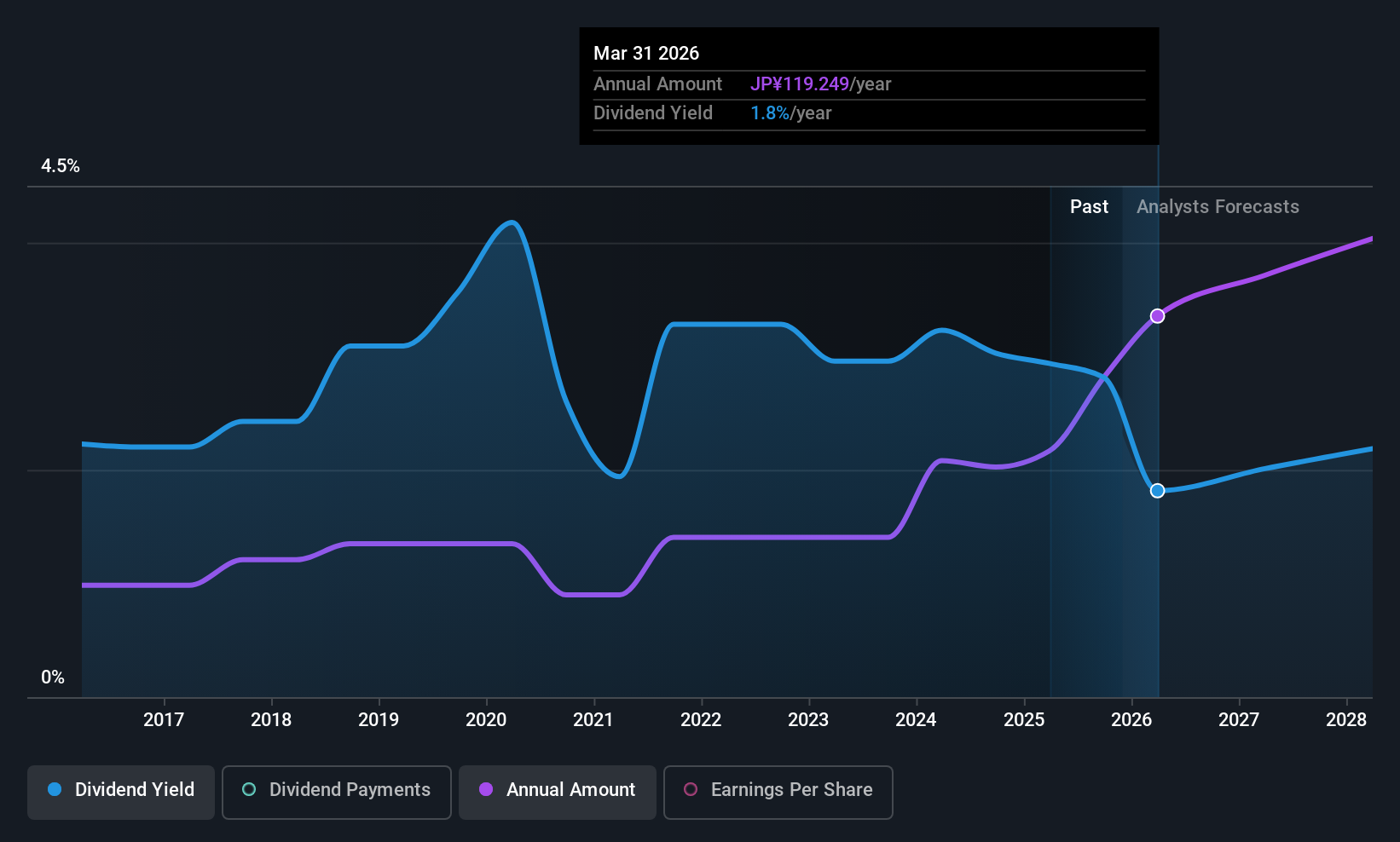
Task: Click the Analysts Forecasts label
Action: pos(1218,207)
